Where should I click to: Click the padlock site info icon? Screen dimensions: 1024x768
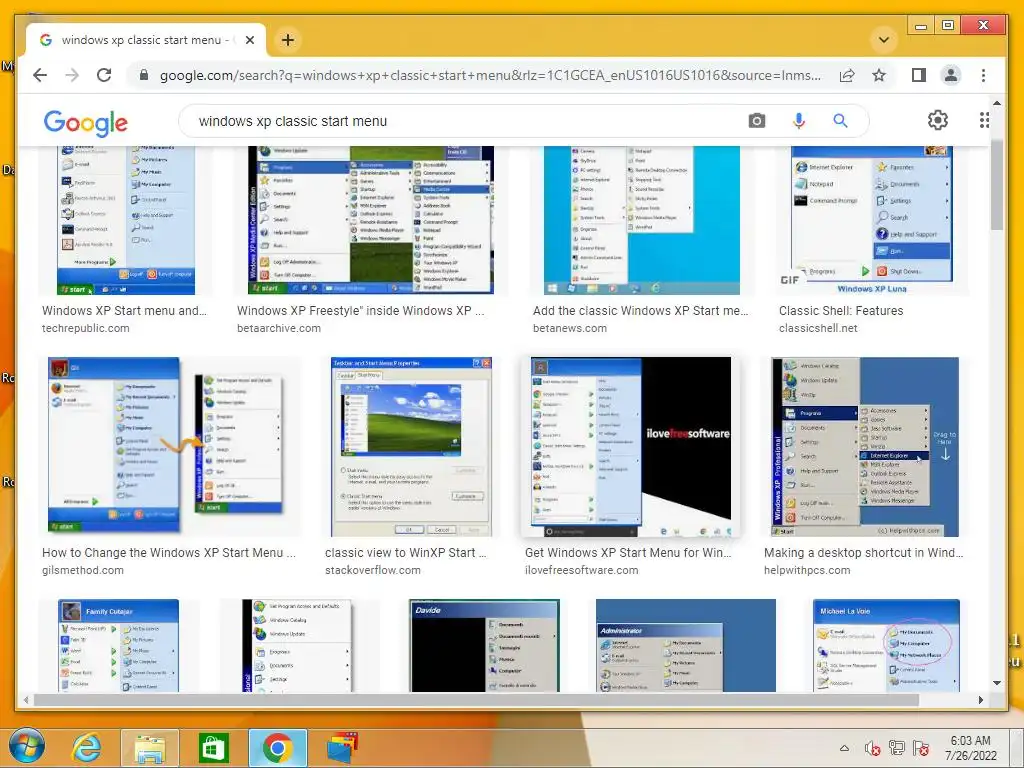144,75
